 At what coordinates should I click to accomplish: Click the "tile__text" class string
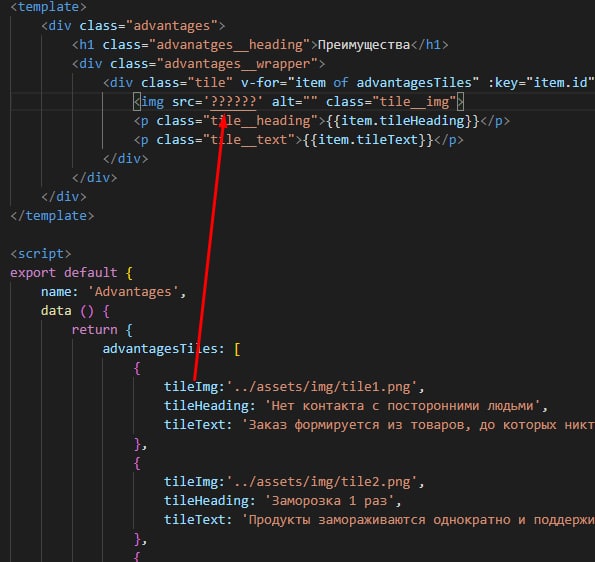[x=249, y=140]
